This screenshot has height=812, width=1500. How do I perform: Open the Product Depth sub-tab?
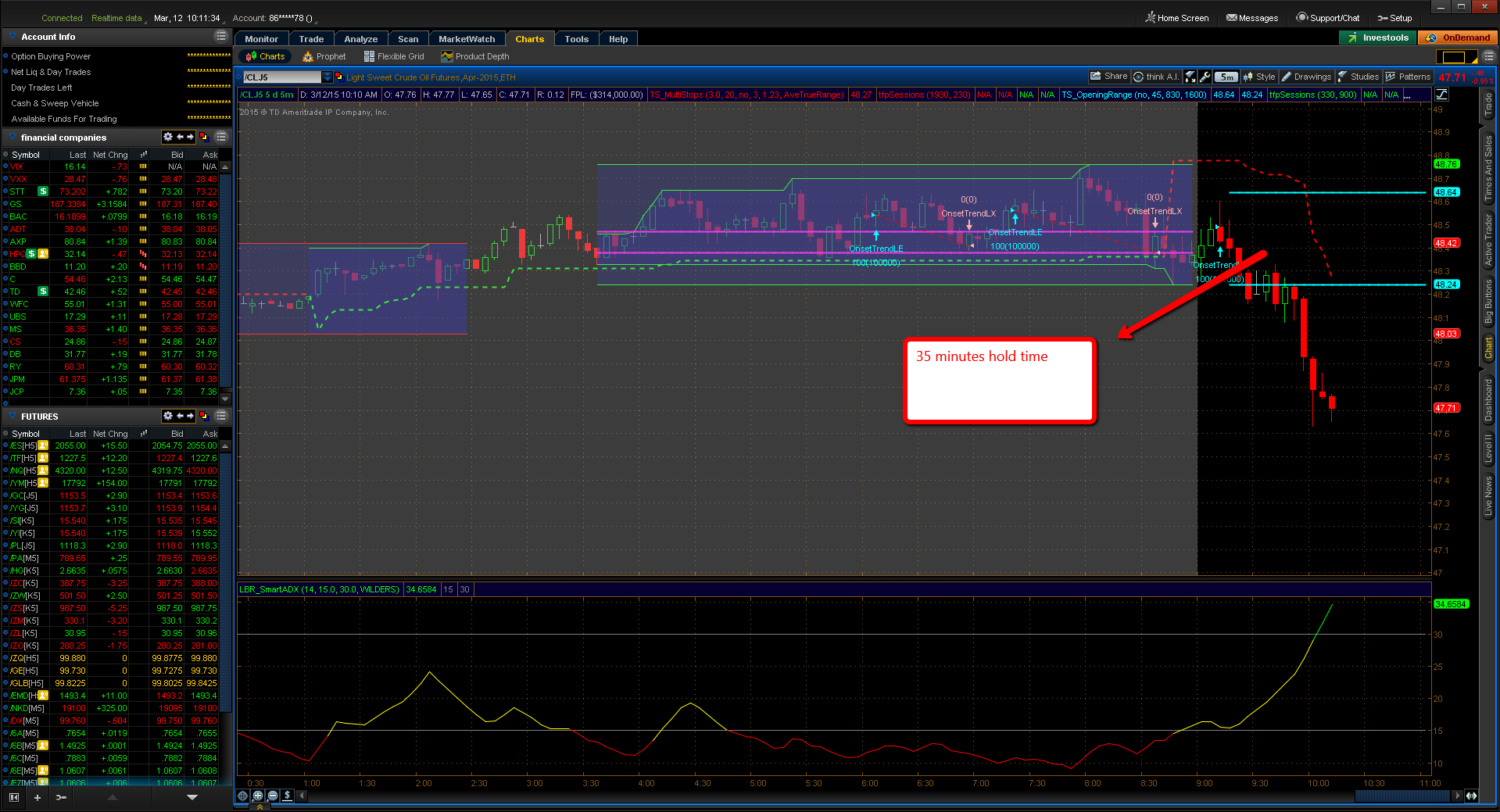tap(475, 56)
